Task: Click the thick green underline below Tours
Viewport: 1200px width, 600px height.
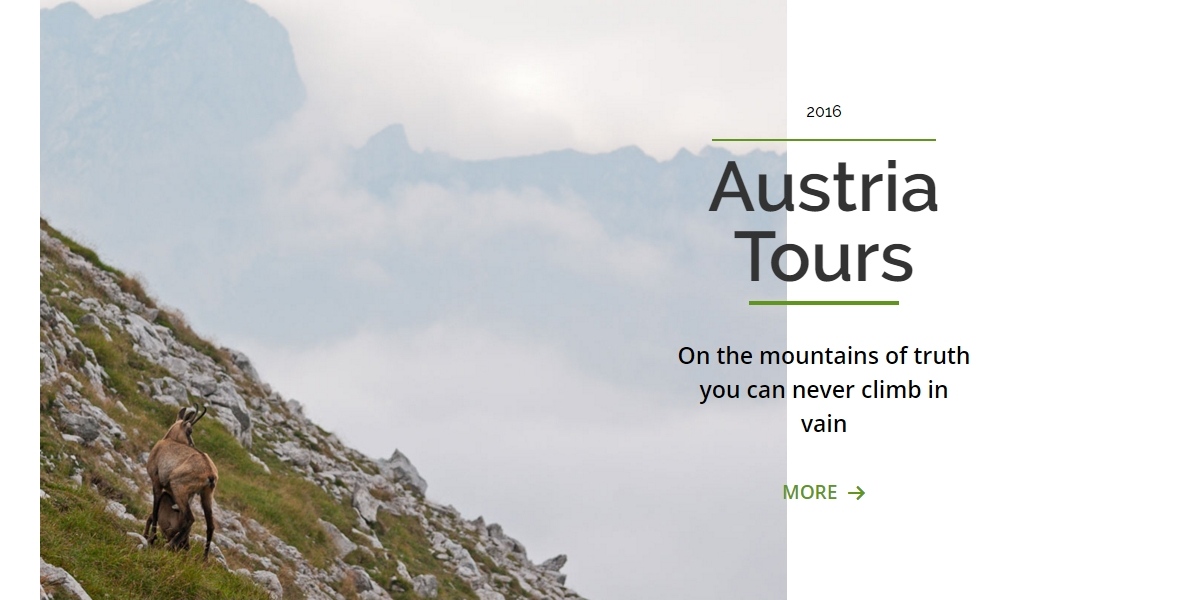Action: 824,303
